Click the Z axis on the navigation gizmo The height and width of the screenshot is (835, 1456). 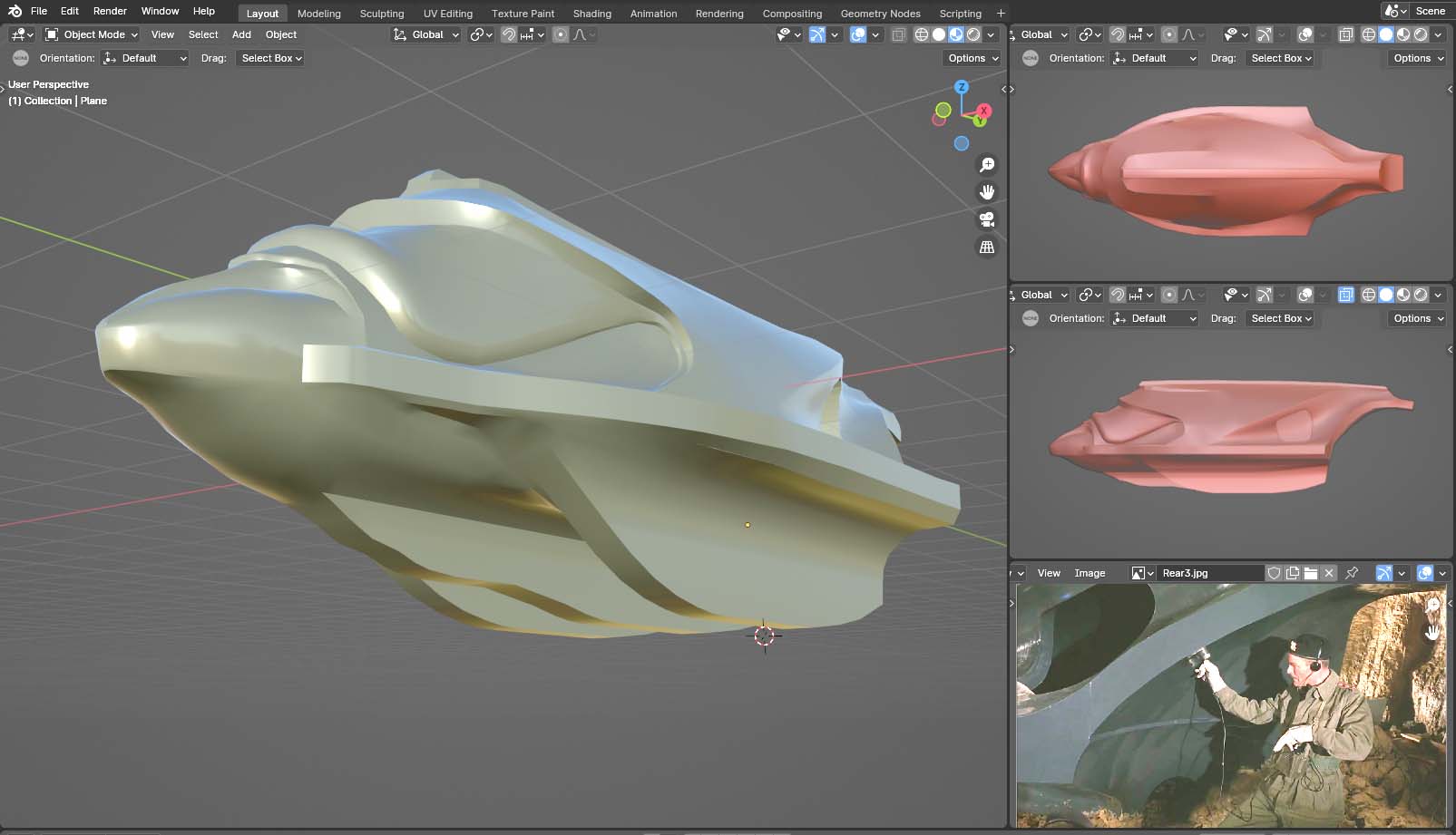tap(962, 87)
